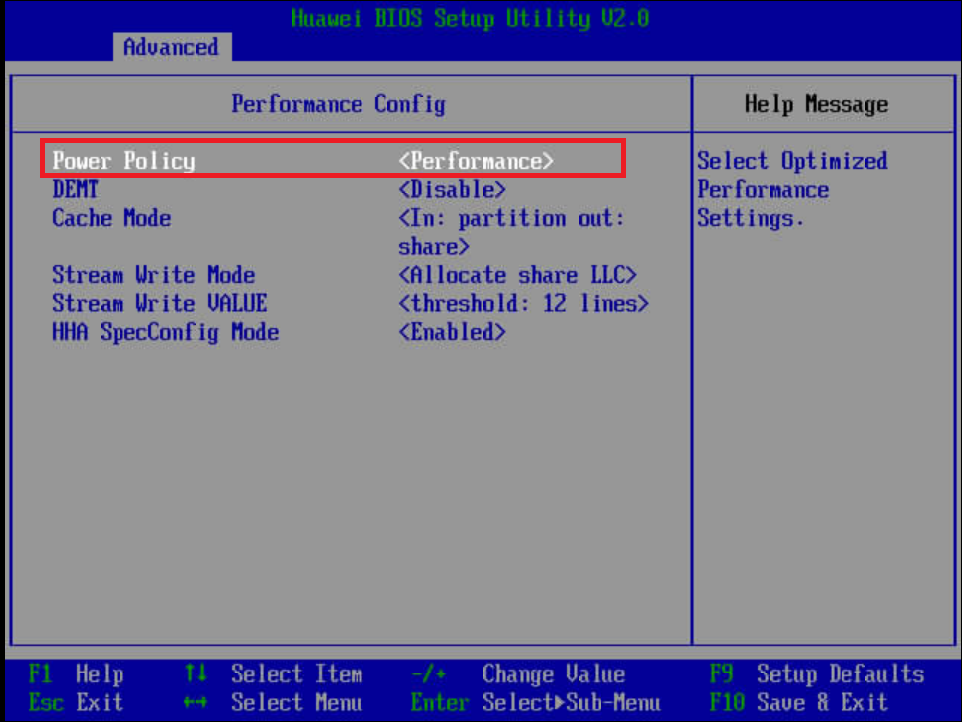The image size is (962, 722).
Task: Select the Stream Write VALUE label
Action: point(160,304)
